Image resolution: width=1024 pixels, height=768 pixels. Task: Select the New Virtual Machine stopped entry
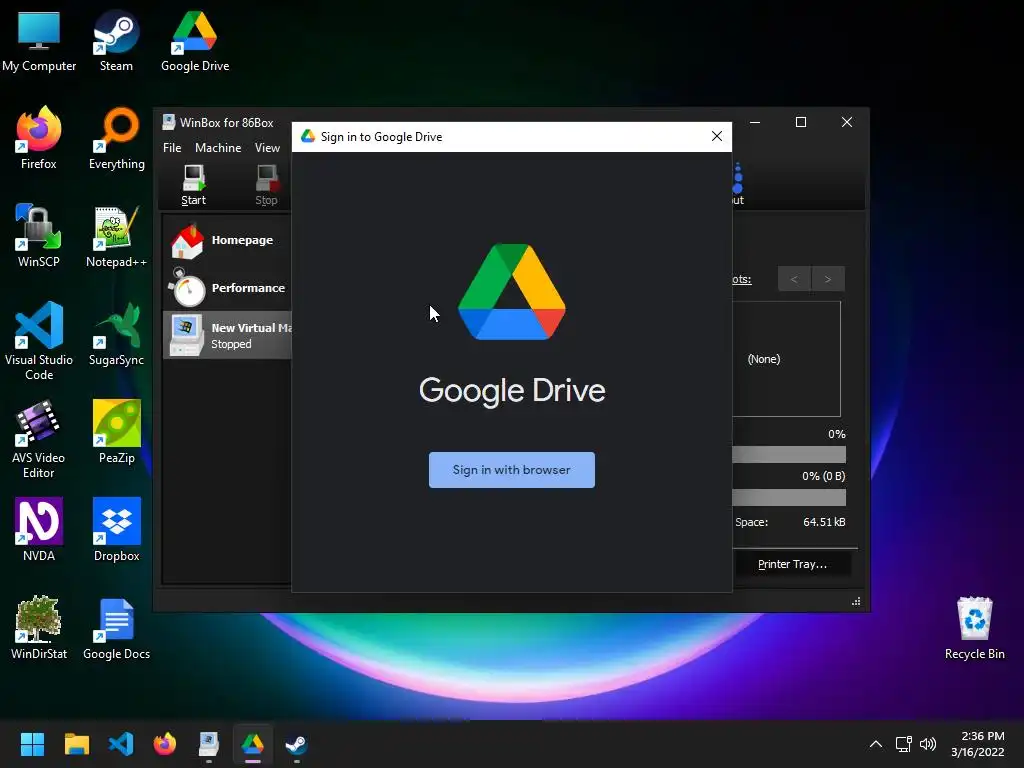click(x=227, y=335)
